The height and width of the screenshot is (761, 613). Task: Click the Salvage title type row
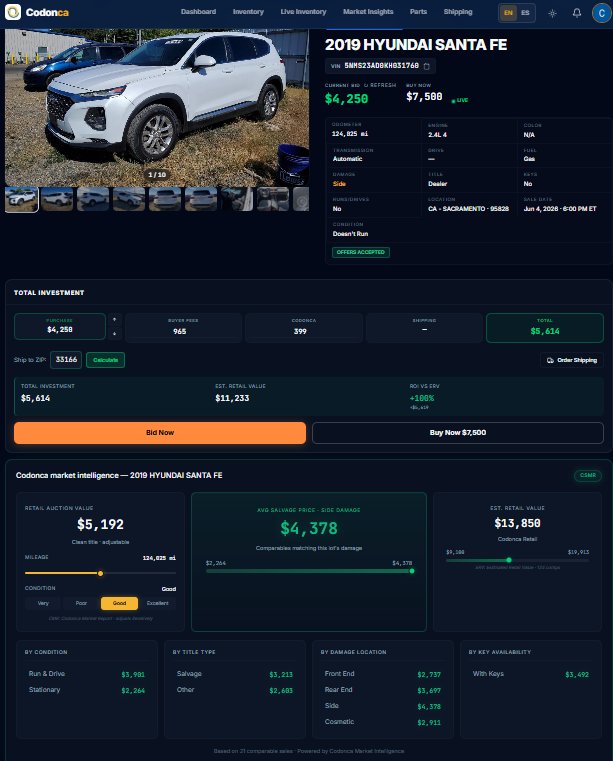[x=235, y=674]
